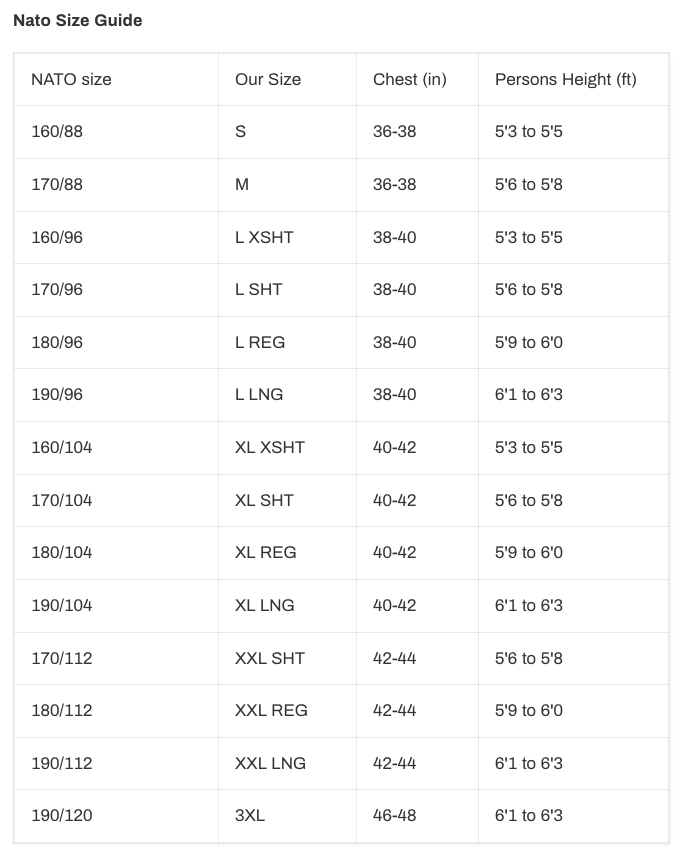Click the Nato Size Guide heading
681x854 pixels.
click(x=78, y=20)
